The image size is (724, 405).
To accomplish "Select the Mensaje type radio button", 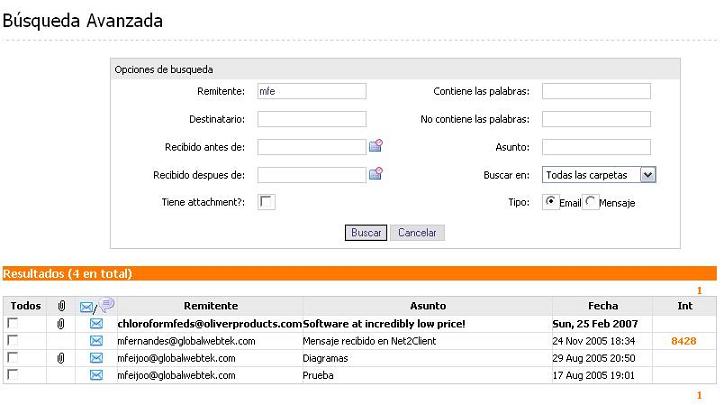I will [591, 202].
